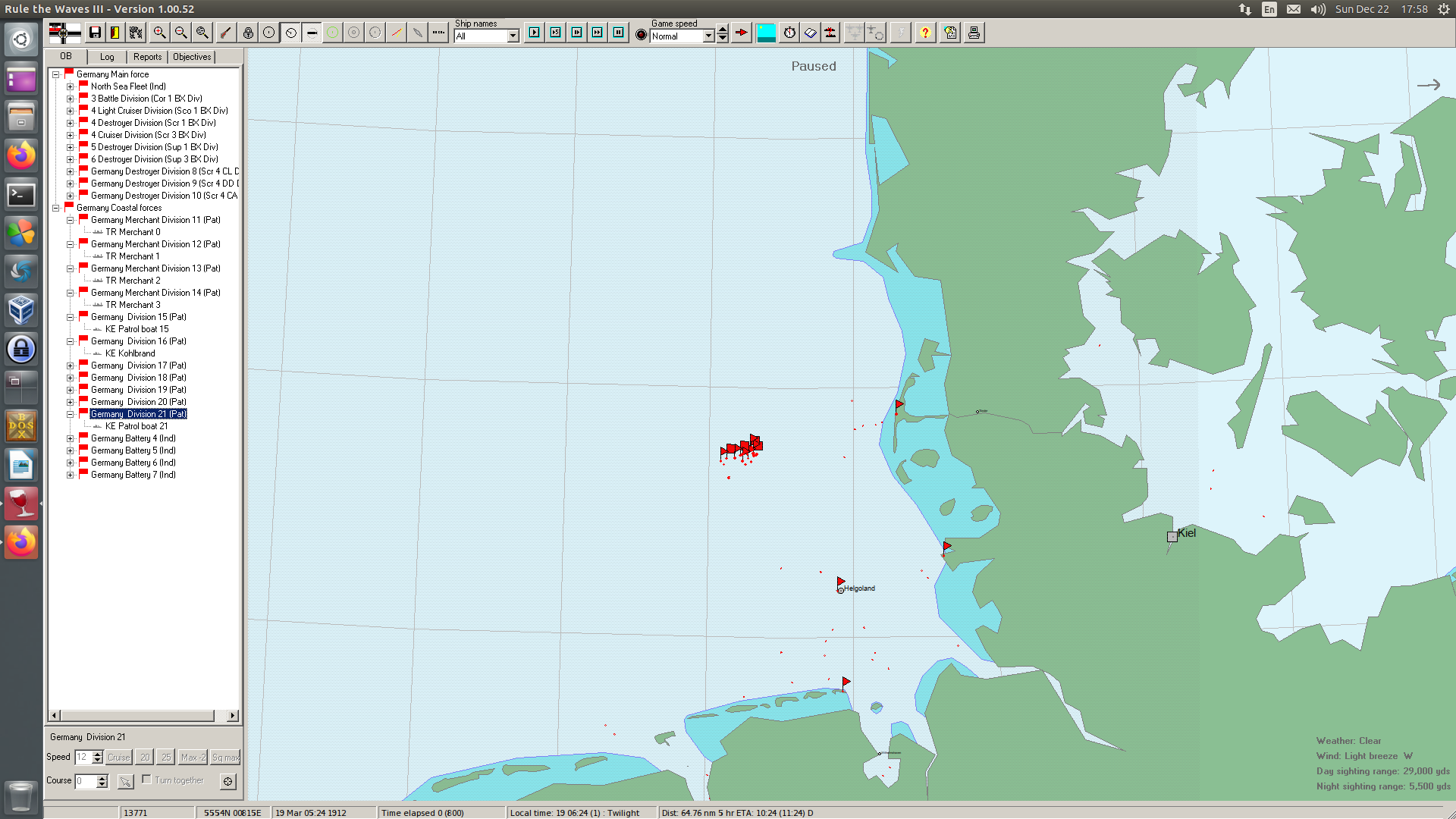Click the Speed value input field
Screen dimensions: 1456x819
tap(83, 757)
